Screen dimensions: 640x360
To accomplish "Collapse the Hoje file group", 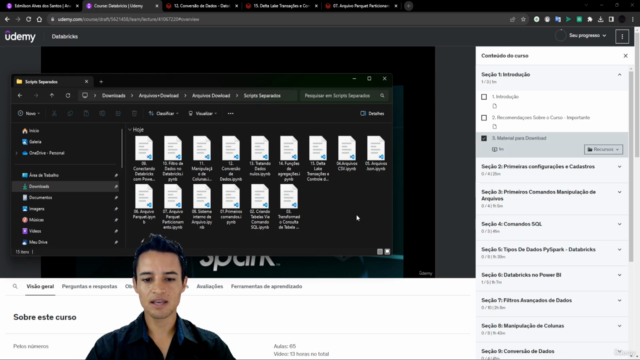I will tap(130, 130).
